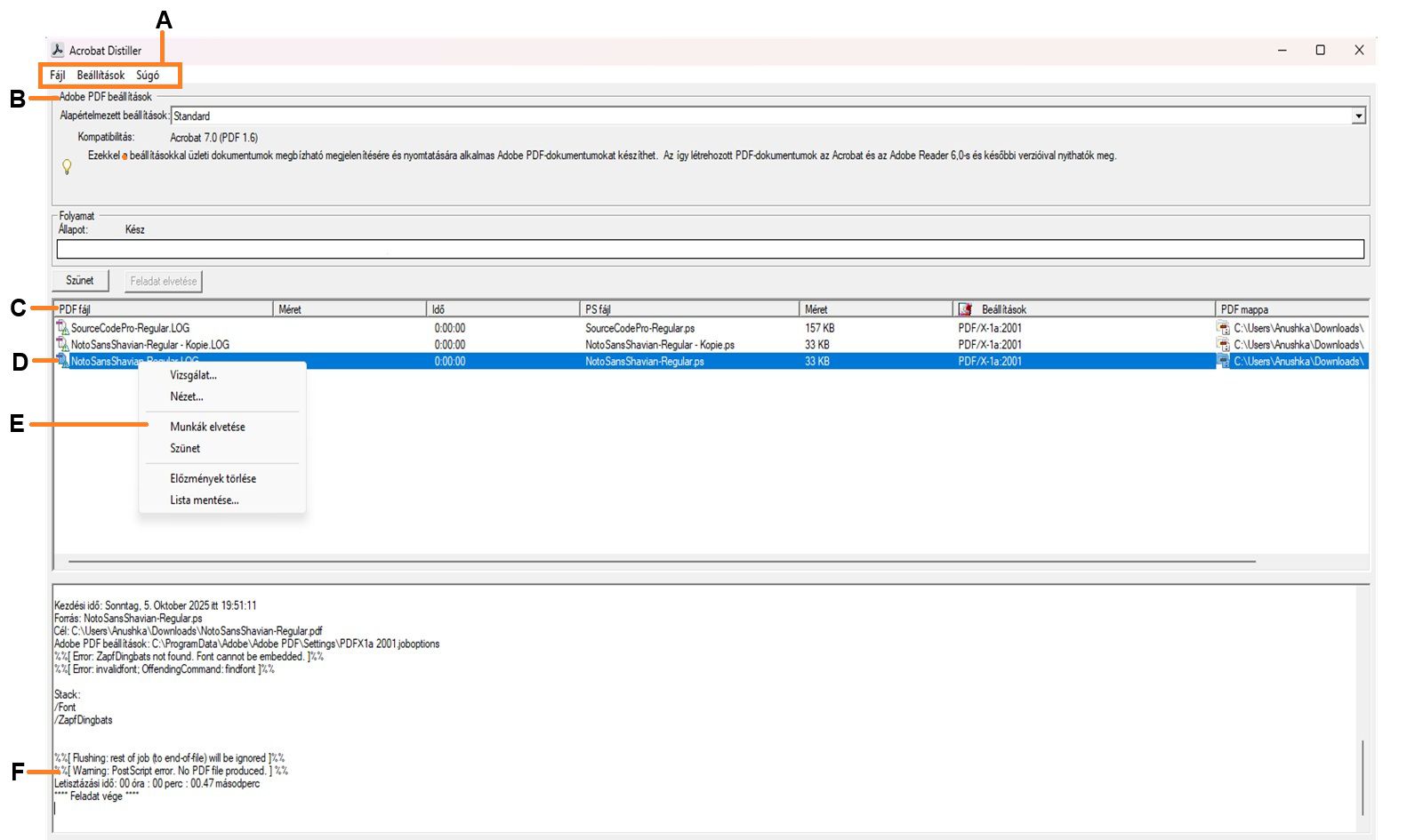Click the Folyamat progress bar

[x=711, y=250]
